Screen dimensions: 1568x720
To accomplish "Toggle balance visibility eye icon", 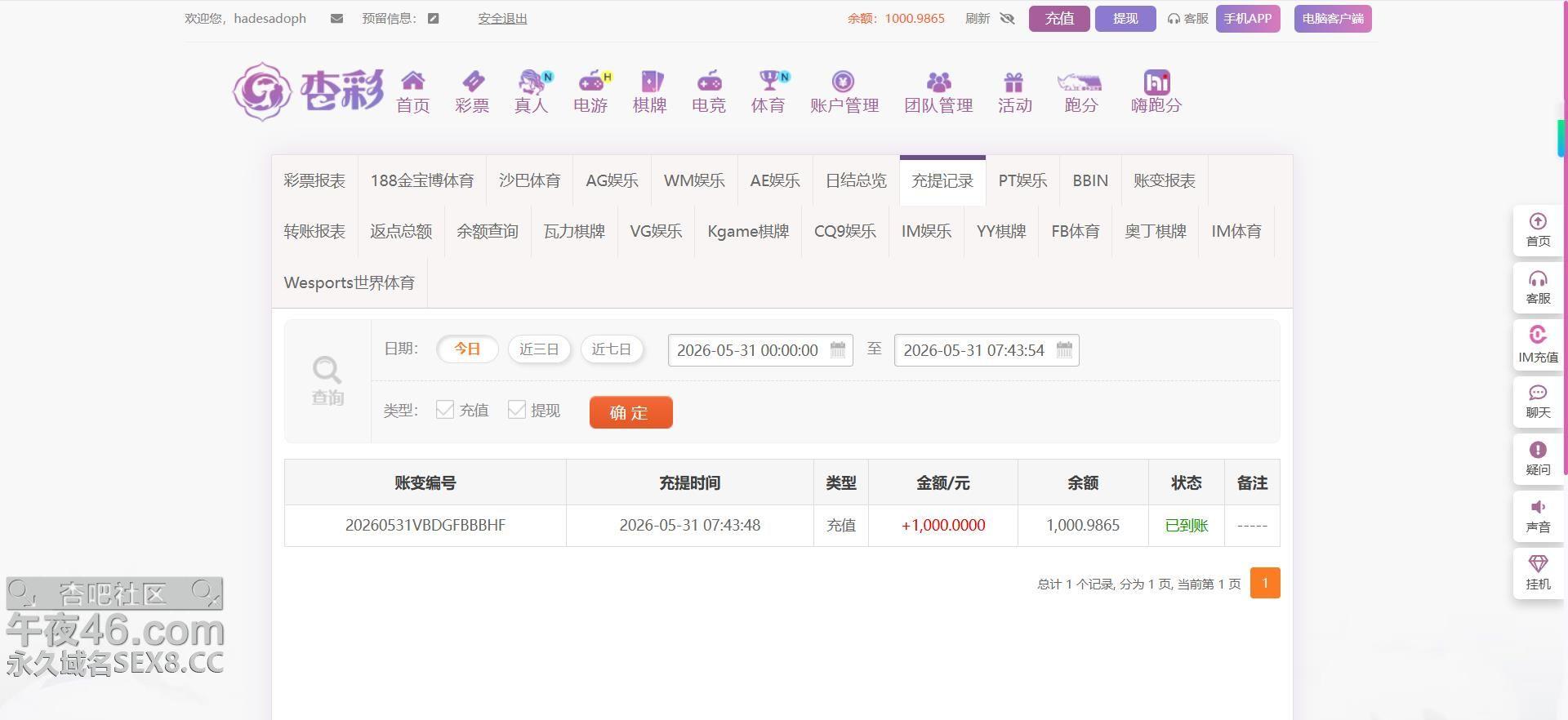I will [x=1007, y=19].
